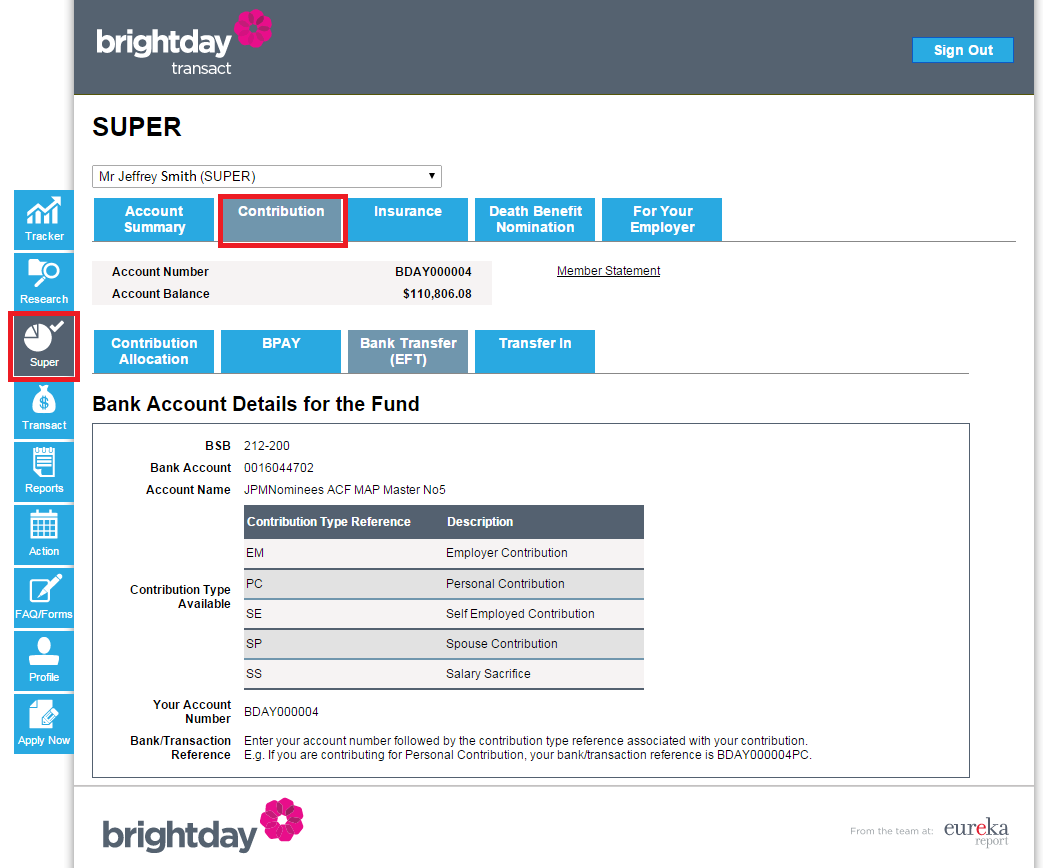Switch to the Account Summary tab

[x=154, y=219]
